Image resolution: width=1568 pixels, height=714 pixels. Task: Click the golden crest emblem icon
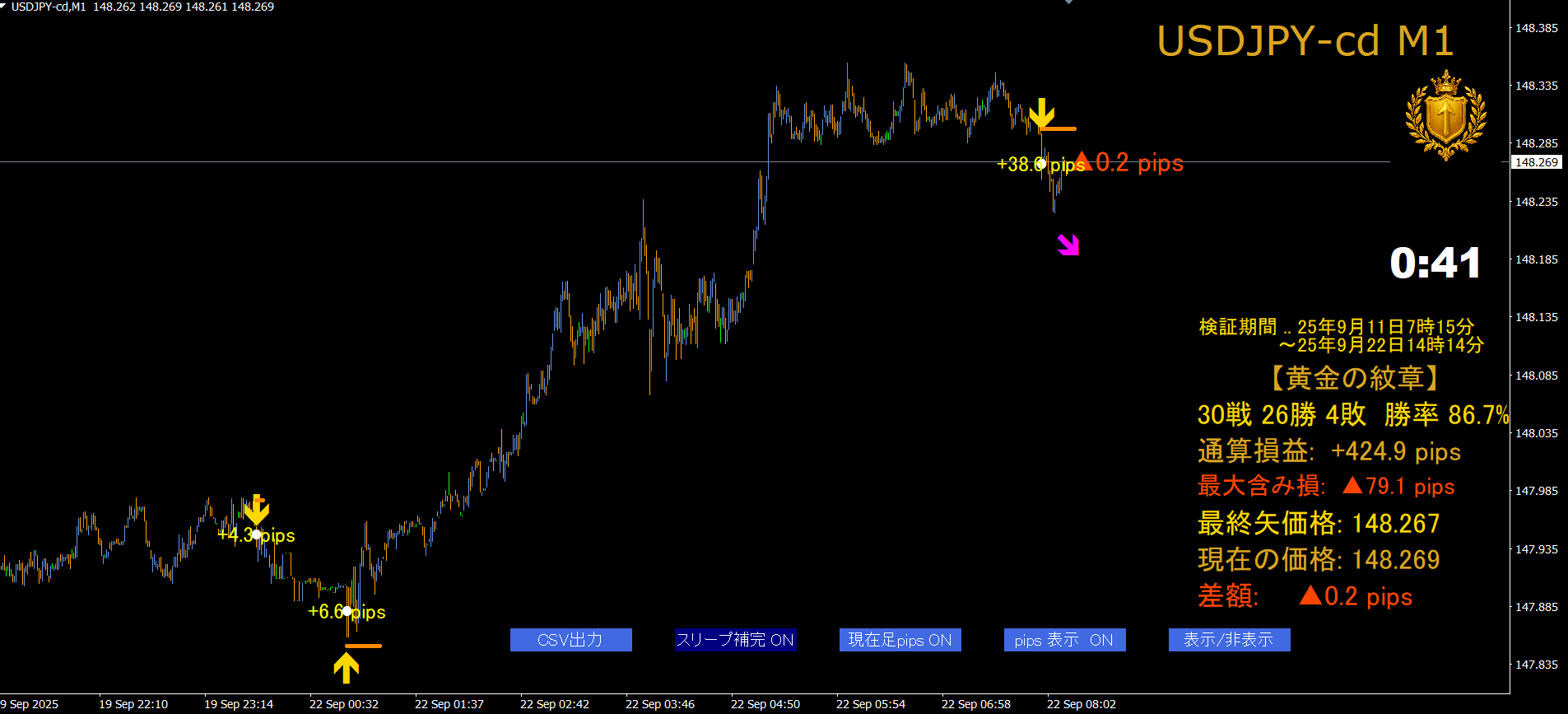coord(1445,115)
